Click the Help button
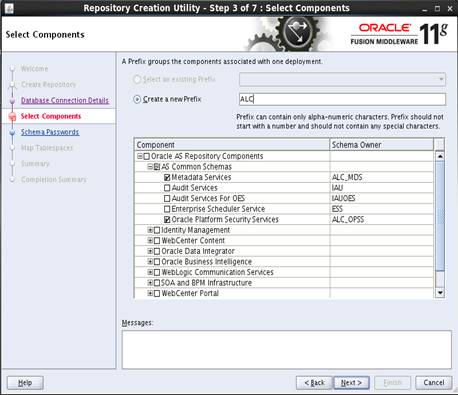Viewport: 458px width, 395px height. coord(25,383)
